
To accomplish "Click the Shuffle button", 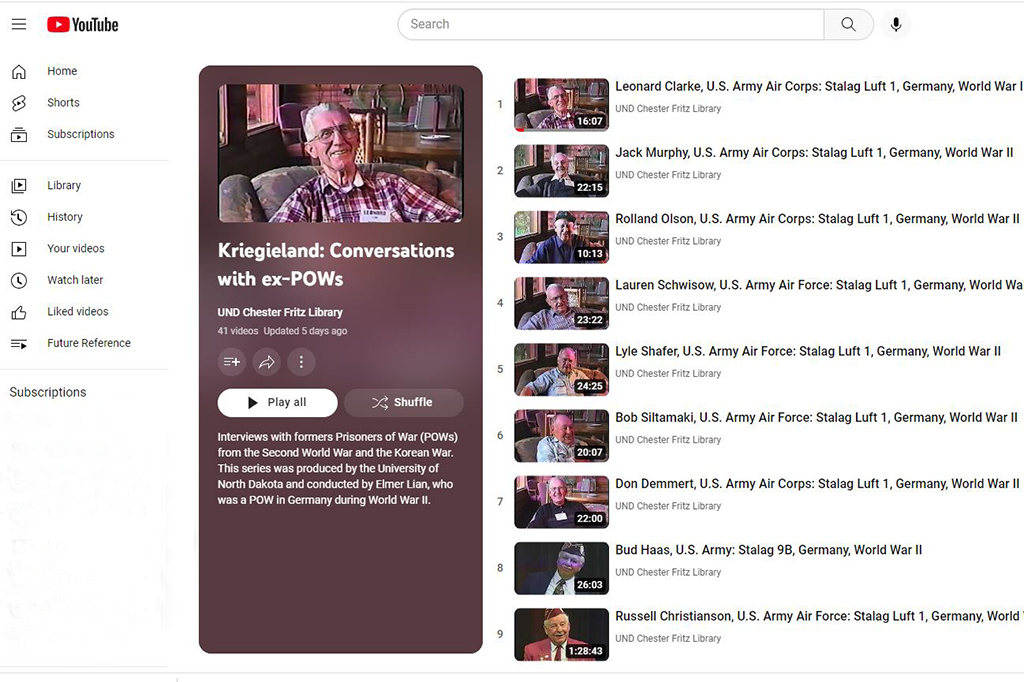I will (404, 402).
